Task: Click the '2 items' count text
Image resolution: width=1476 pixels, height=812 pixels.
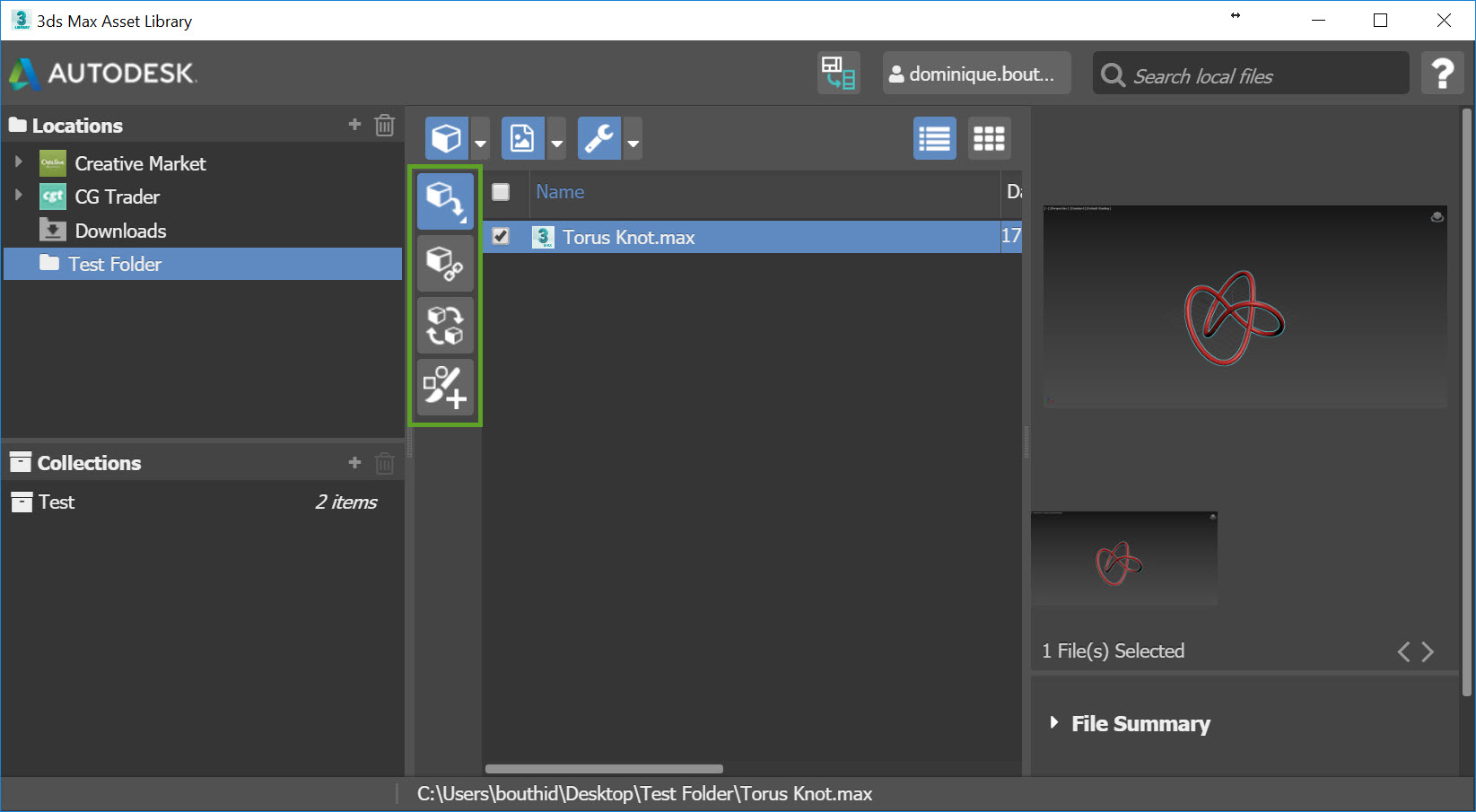Action: click(346, 502)
